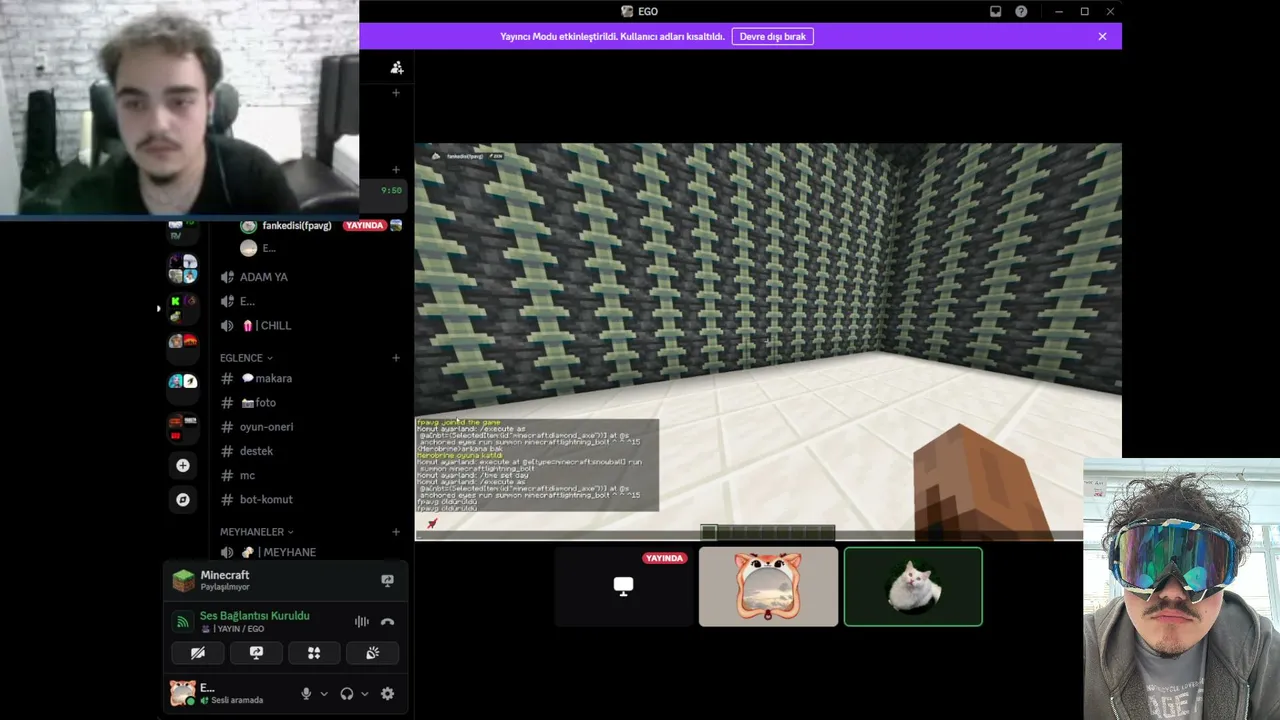Viewport: 1280px width, 720px height.
Task: Disconnect from voice with the hang-up icon
Action: [x=387, y=622]
